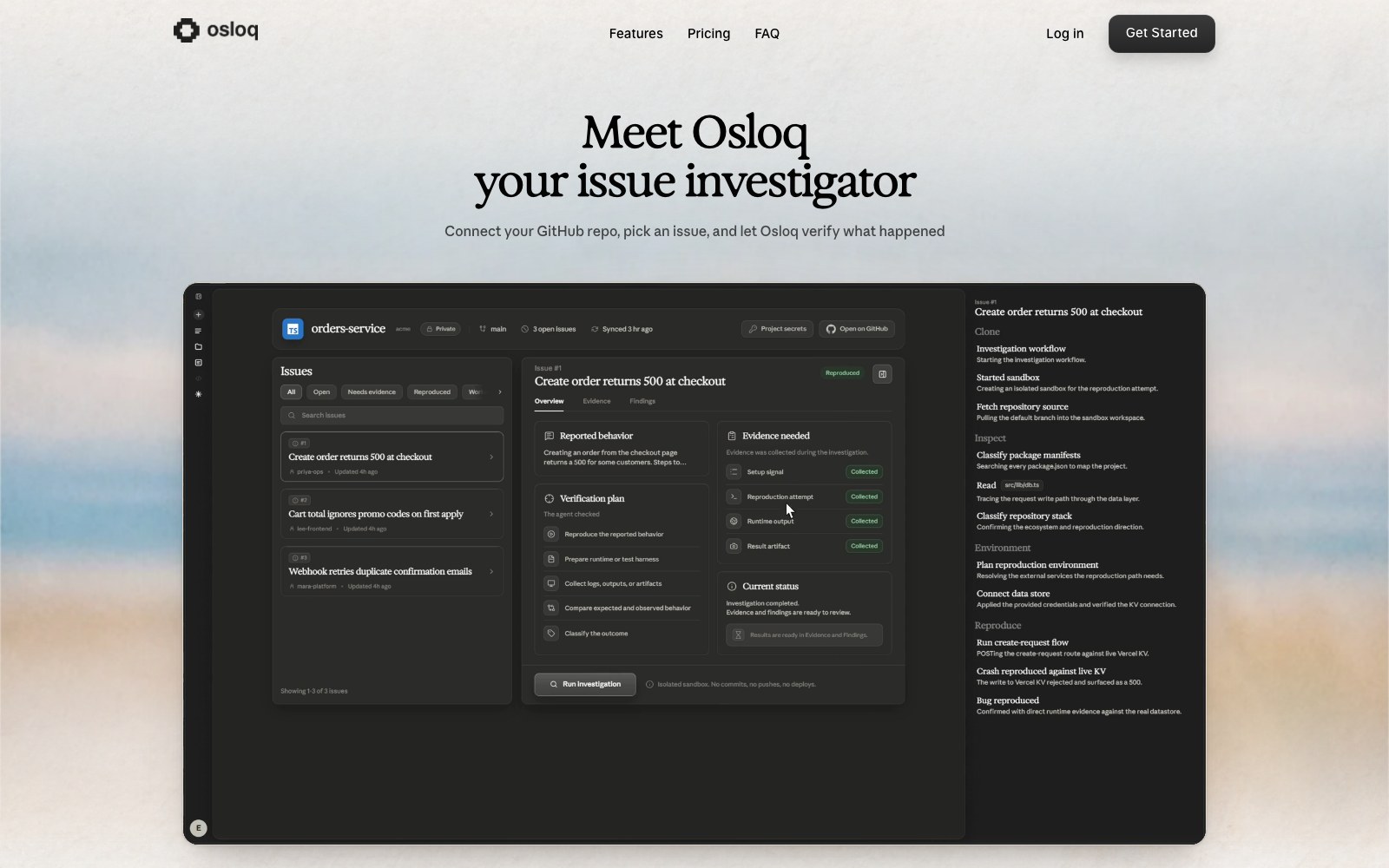The image size is (1389, 868).
Task: Click Open on GitHub button
Action: tap(857, 329)
